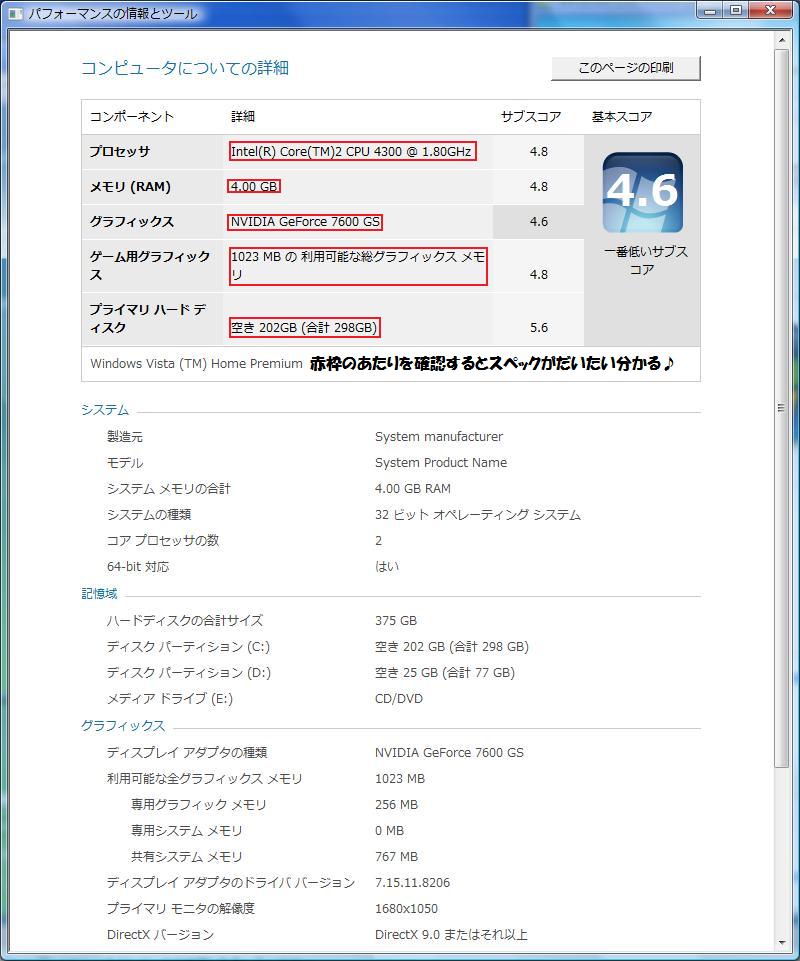This screenshot has height=961, width=800.
Task: Click the 4.00 GB RAM value
Action: (413, 488)
